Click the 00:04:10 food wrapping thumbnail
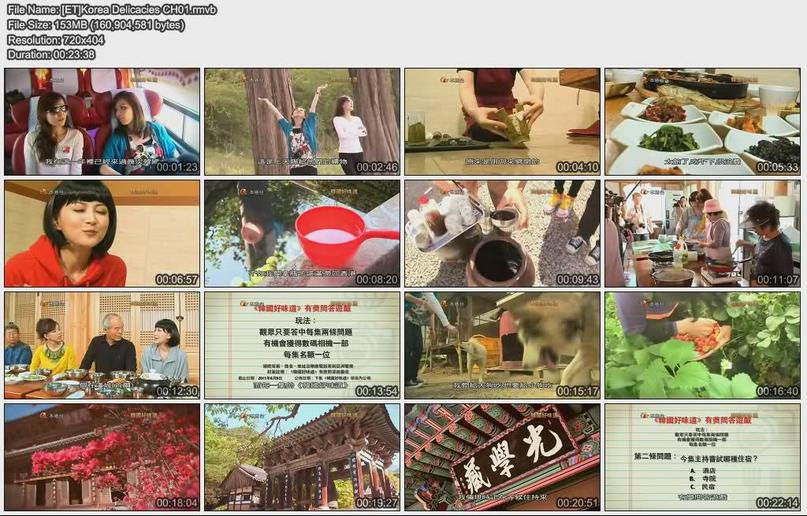The image size is (807, 516). point(502,122)
